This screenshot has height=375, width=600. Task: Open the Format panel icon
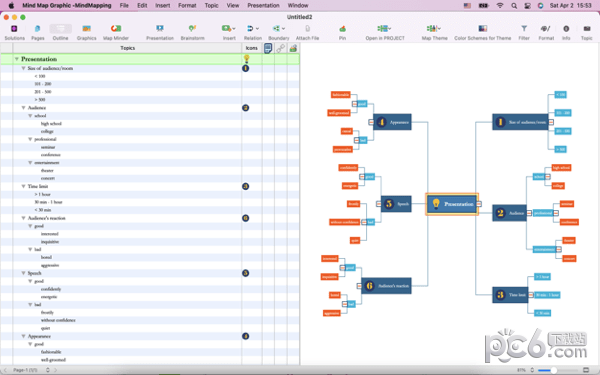click(x=546, y=29)
